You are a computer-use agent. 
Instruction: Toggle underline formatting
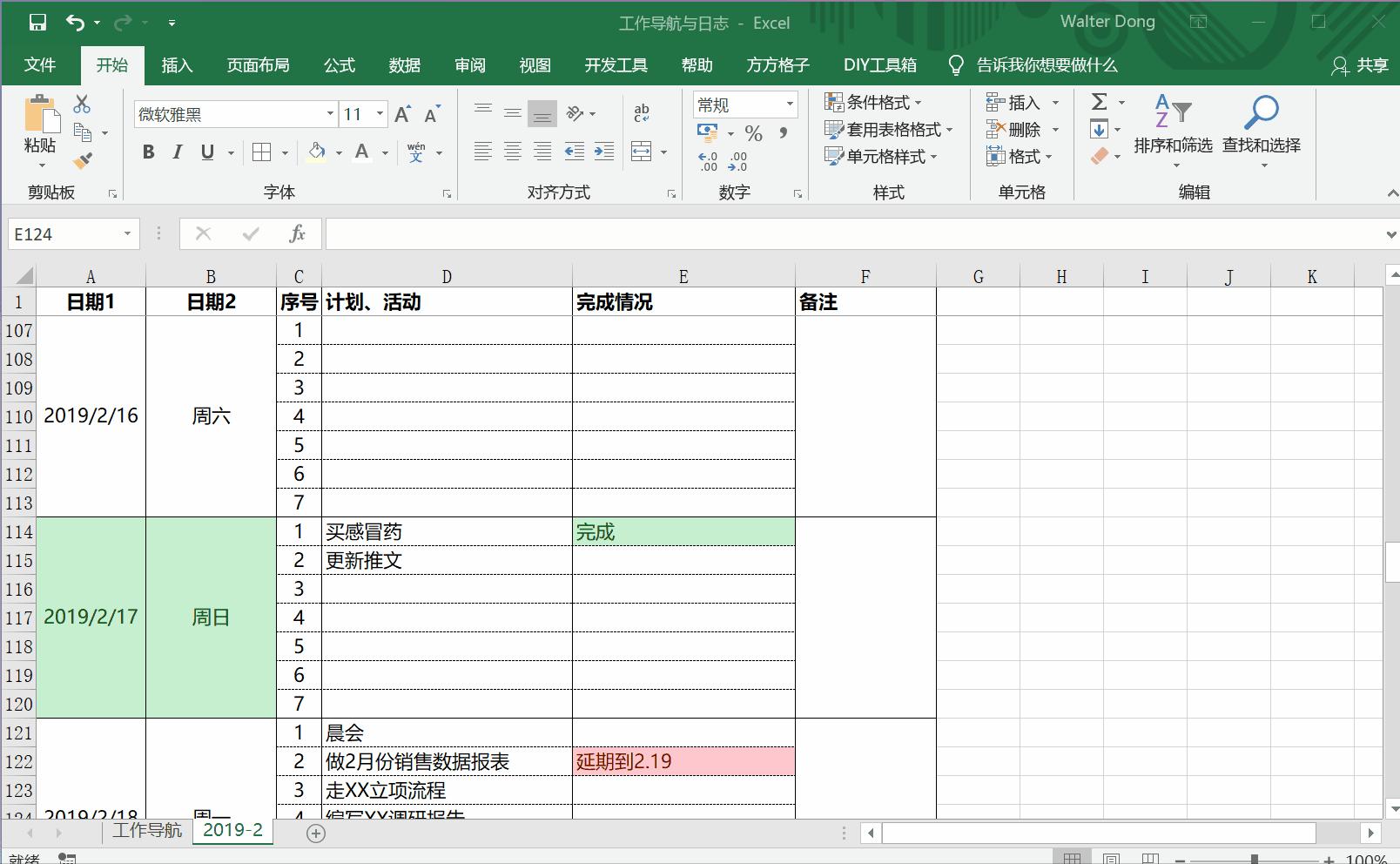click(206, 152)
